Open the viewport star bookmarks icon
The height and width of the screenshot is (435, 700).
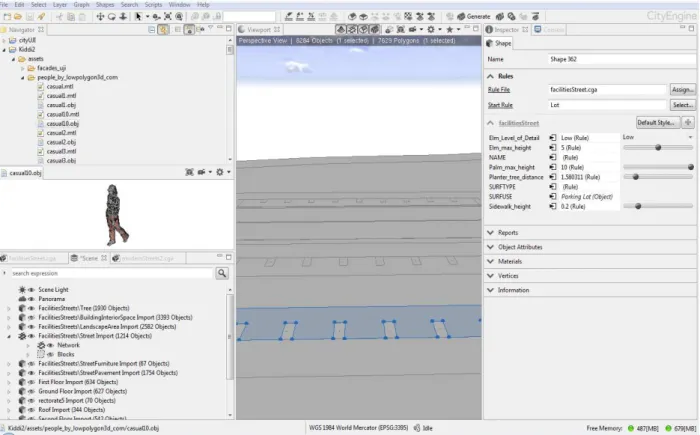pyautogui.click(x=450, y=29)
